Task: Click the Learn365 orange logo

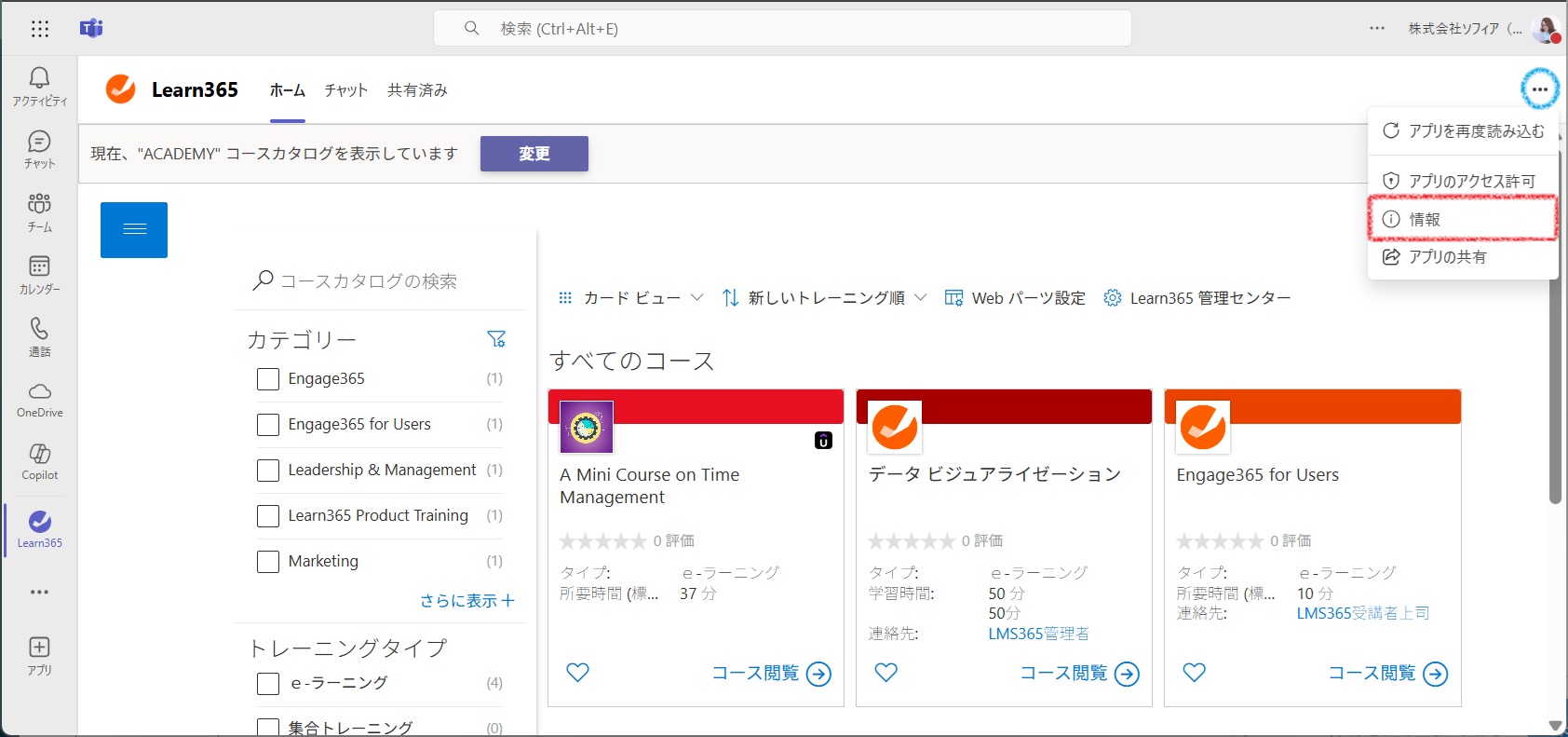Action: (x=120, y=89)
